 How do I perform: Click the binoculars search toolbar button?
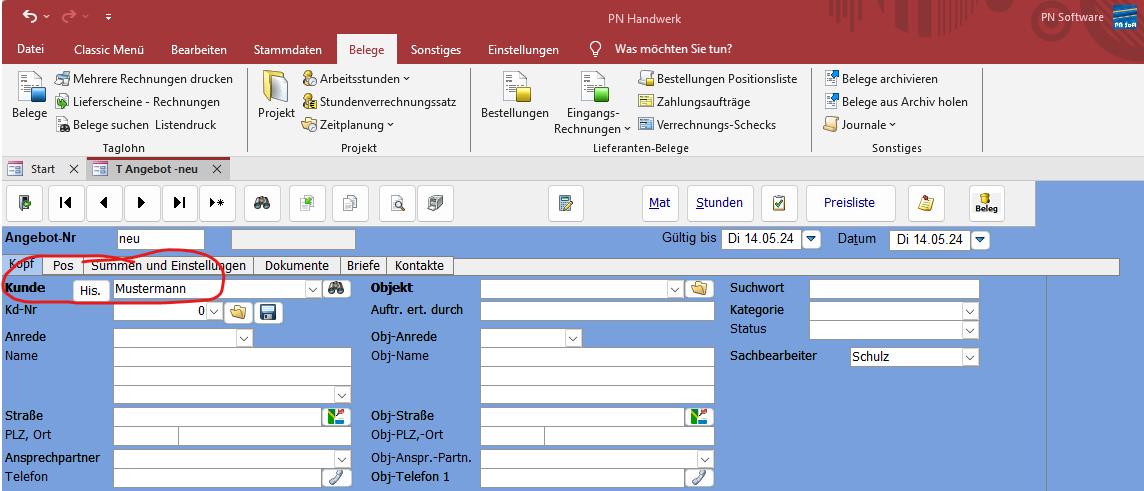point(263,203)
